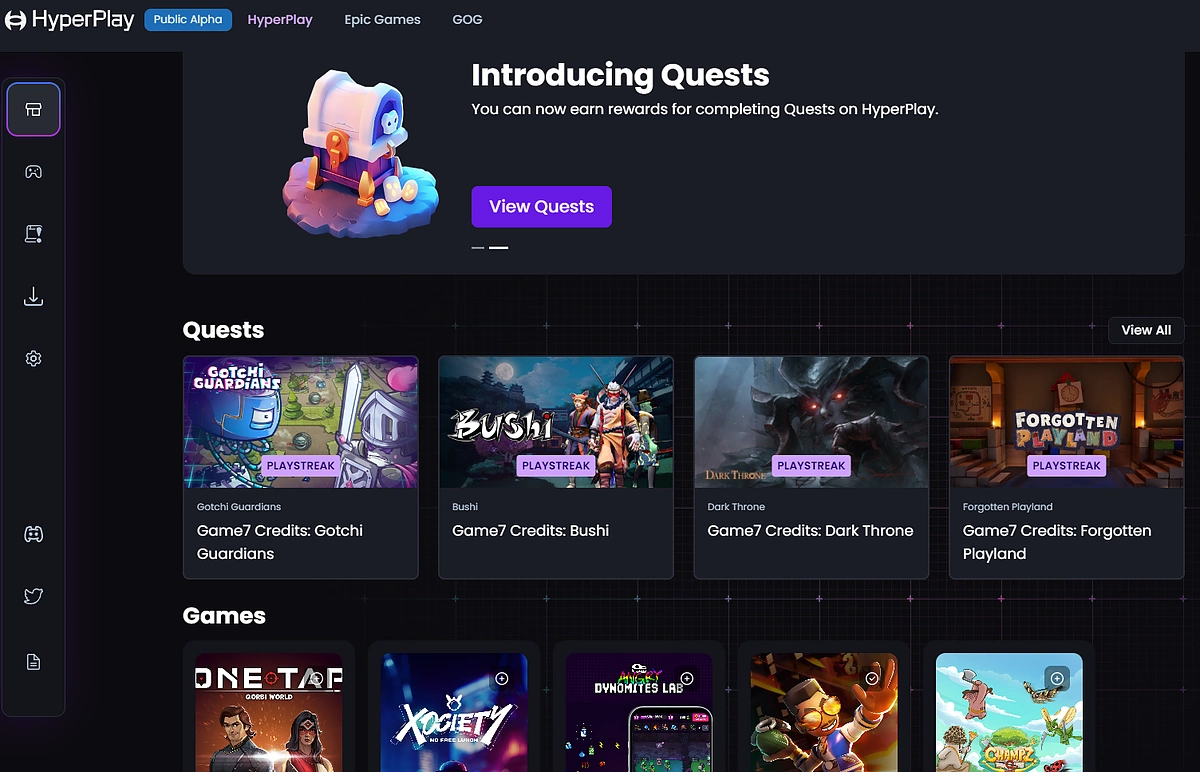
Task: Open the Store icon in sidebar
Action: point(33,109)
